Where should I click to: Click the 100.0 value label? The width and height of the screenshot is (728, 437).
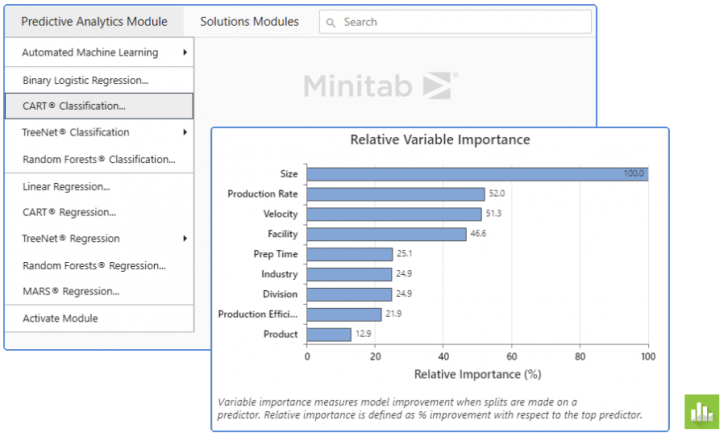(x=633, y=174)
